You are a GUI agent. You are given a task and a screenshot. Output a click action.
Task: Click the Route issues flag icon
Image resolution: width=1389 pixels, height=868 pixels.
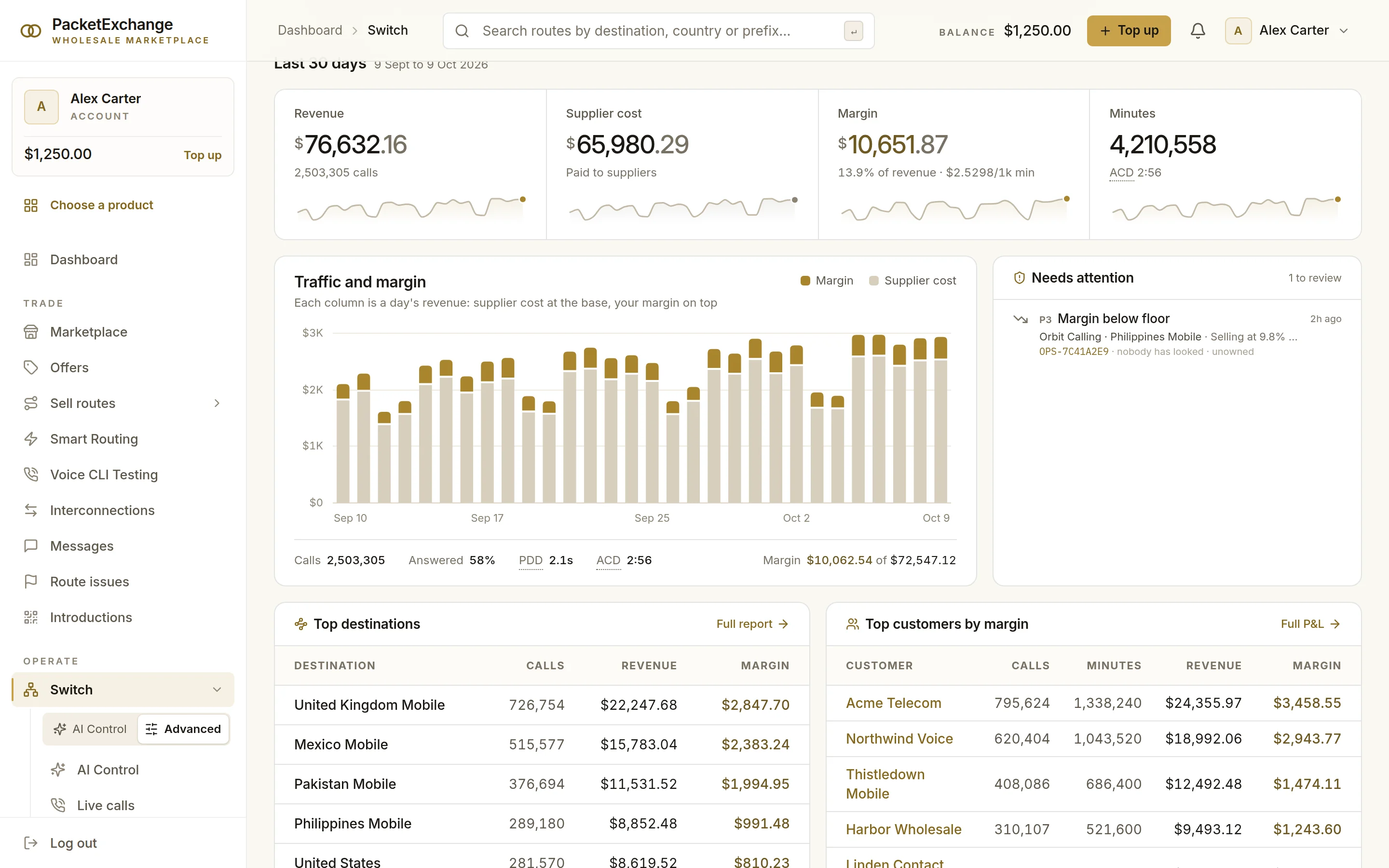pos(31,582)
